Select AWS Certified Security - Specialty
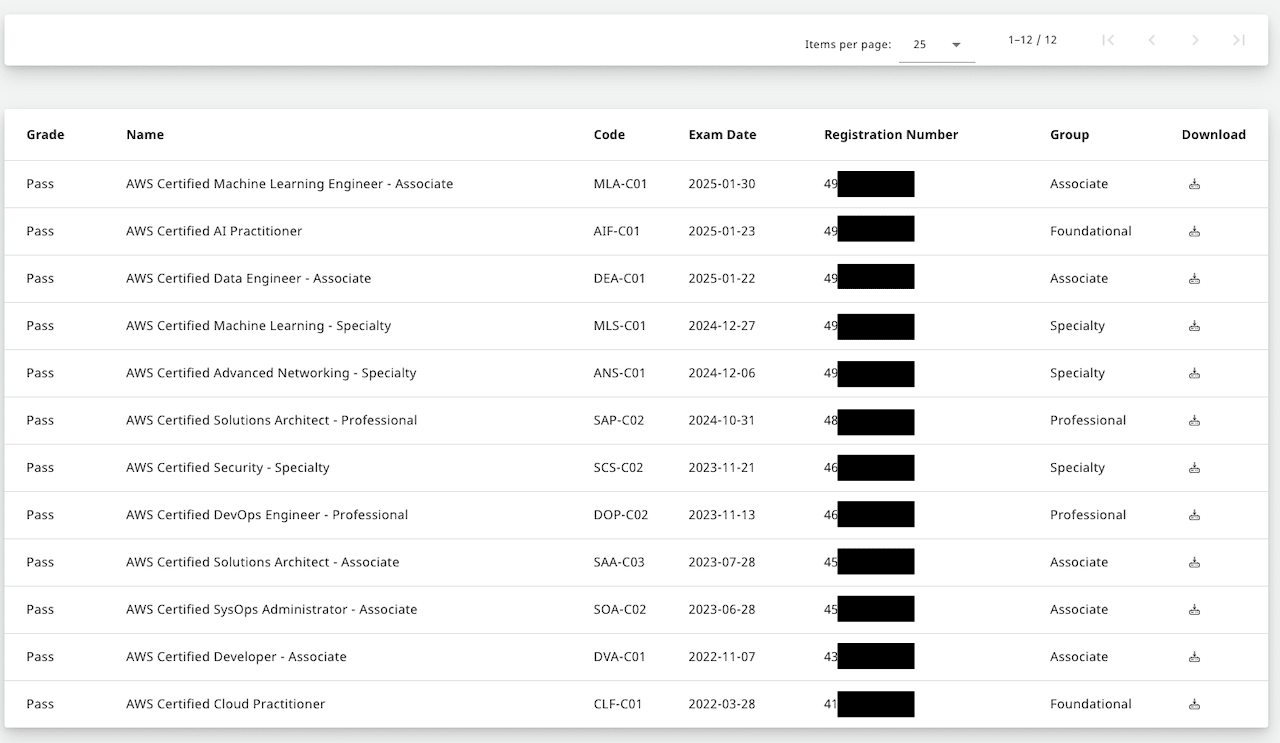 click(228, 467)
